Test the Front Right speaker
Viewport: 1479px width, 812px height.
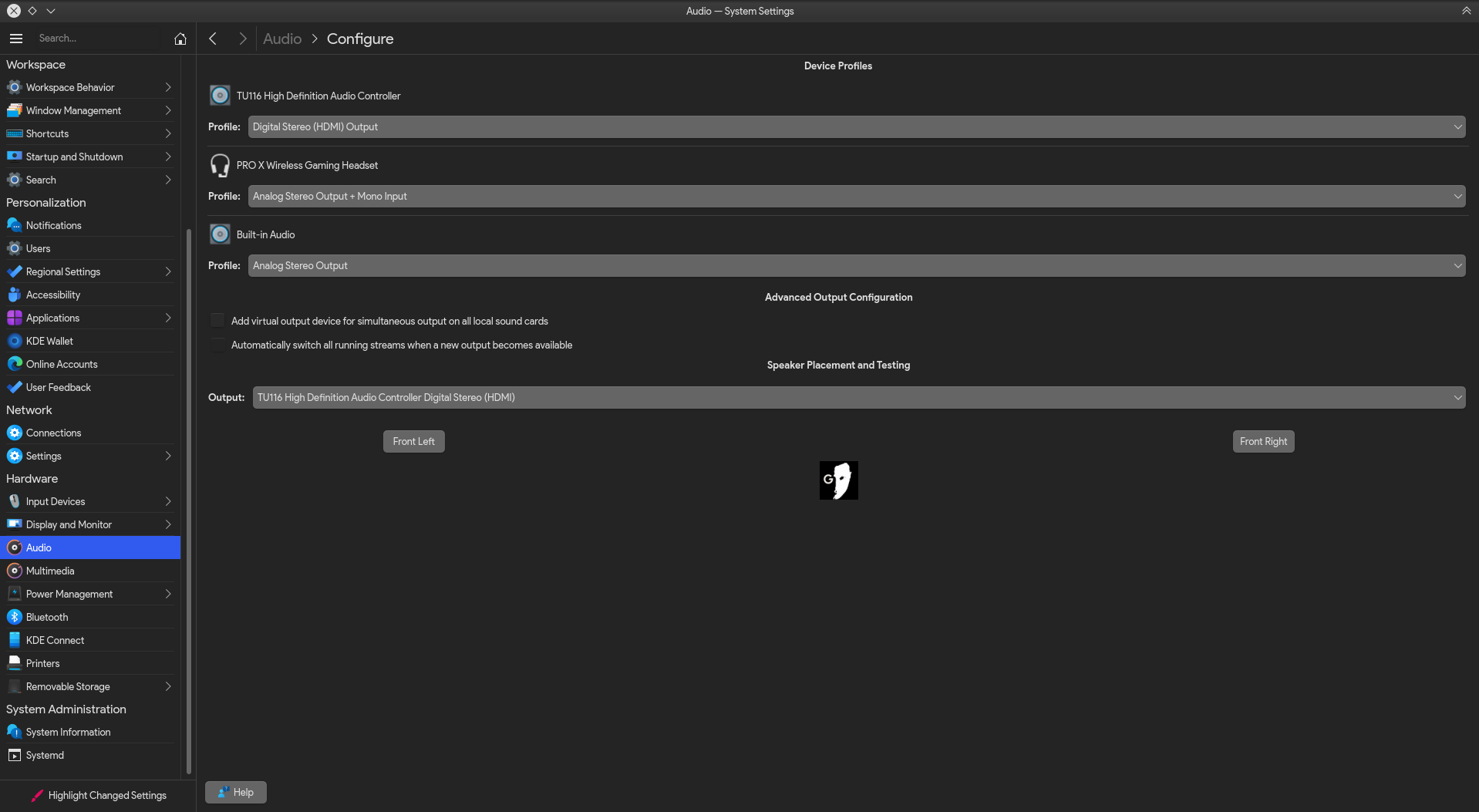click(x=1263, y=441)
